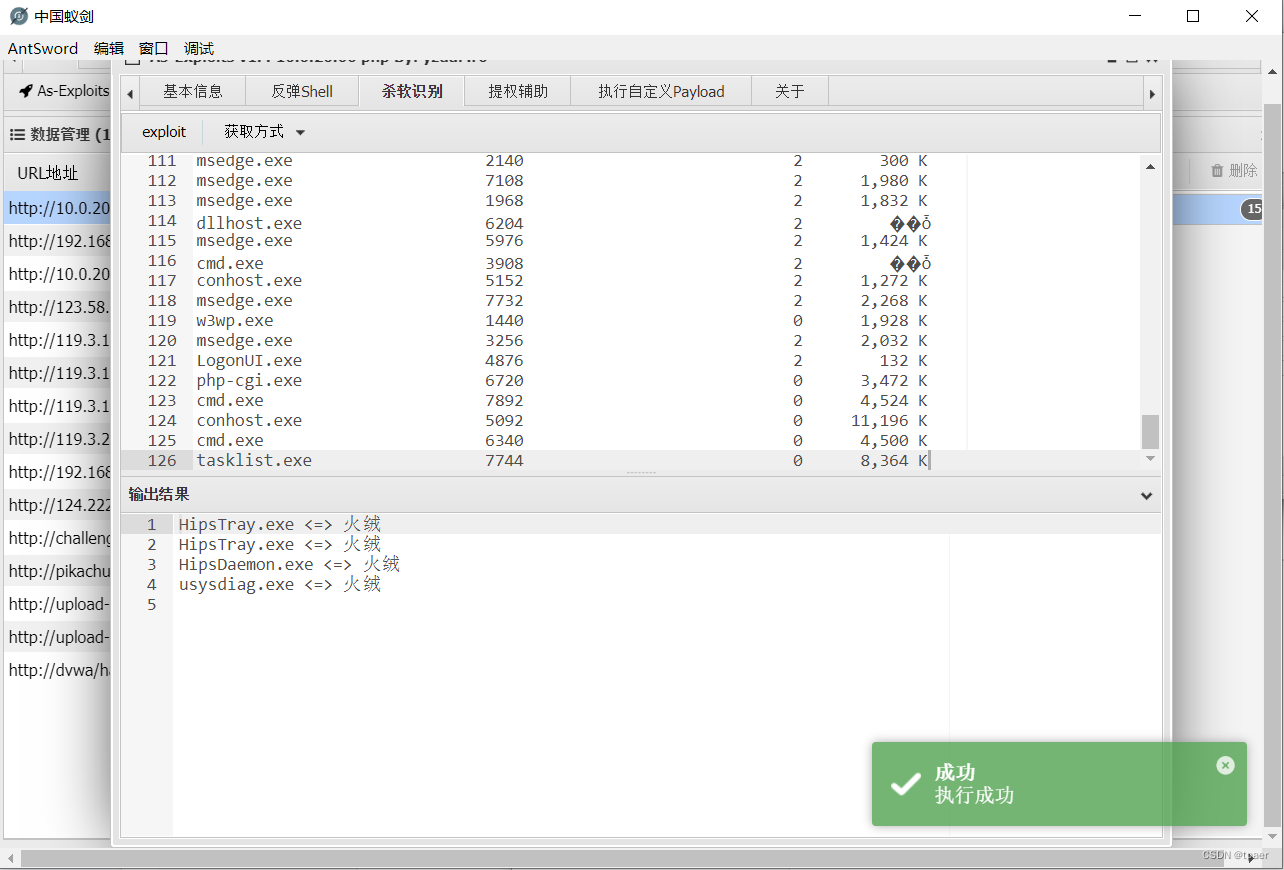Viewport: 1284px width, 870px height.
Task: Select the http://123.58. URL entry
Action: (59, 307)
